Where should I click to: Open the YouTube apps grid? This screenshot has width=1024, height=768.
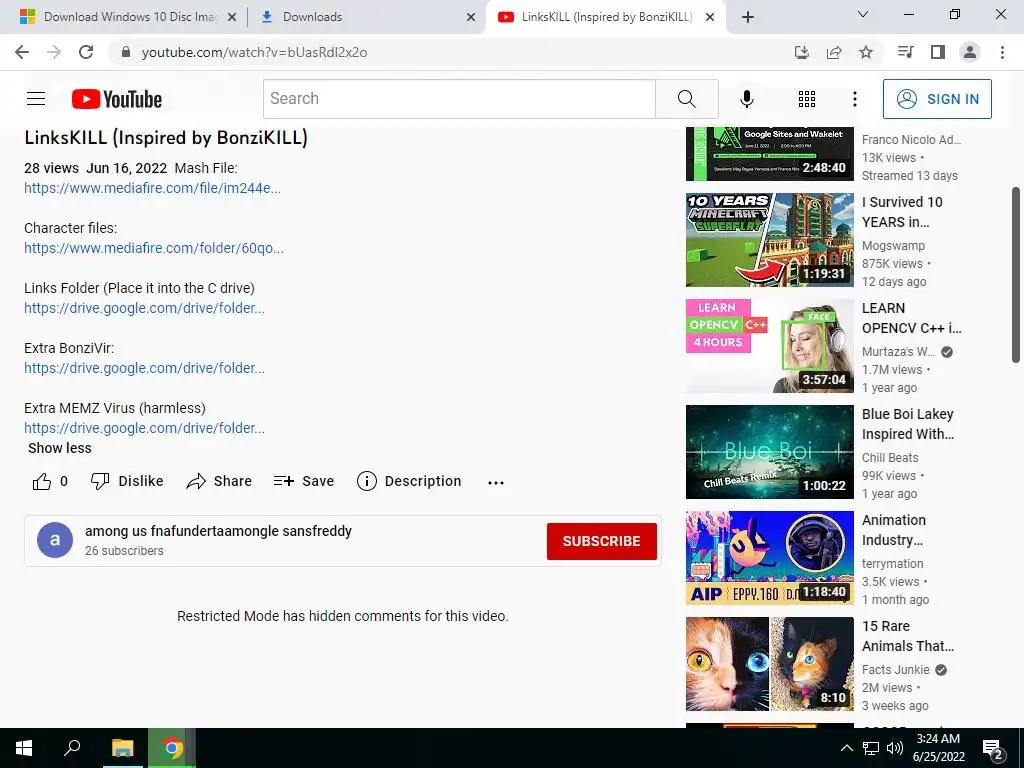(x=807, y=99)
